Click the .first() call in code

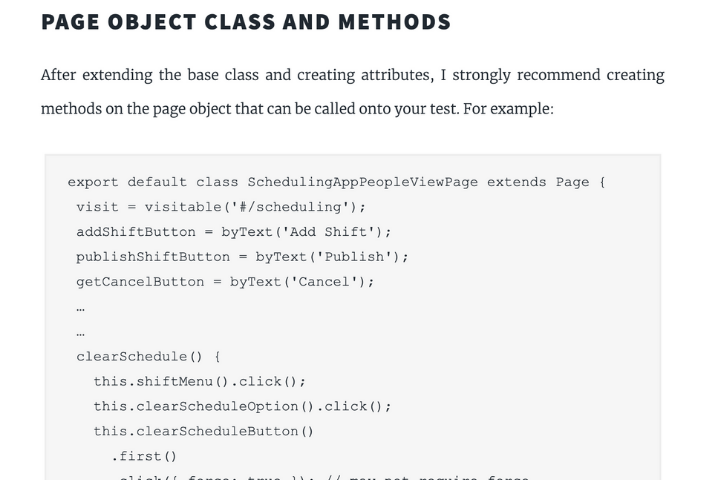point(144,456)
